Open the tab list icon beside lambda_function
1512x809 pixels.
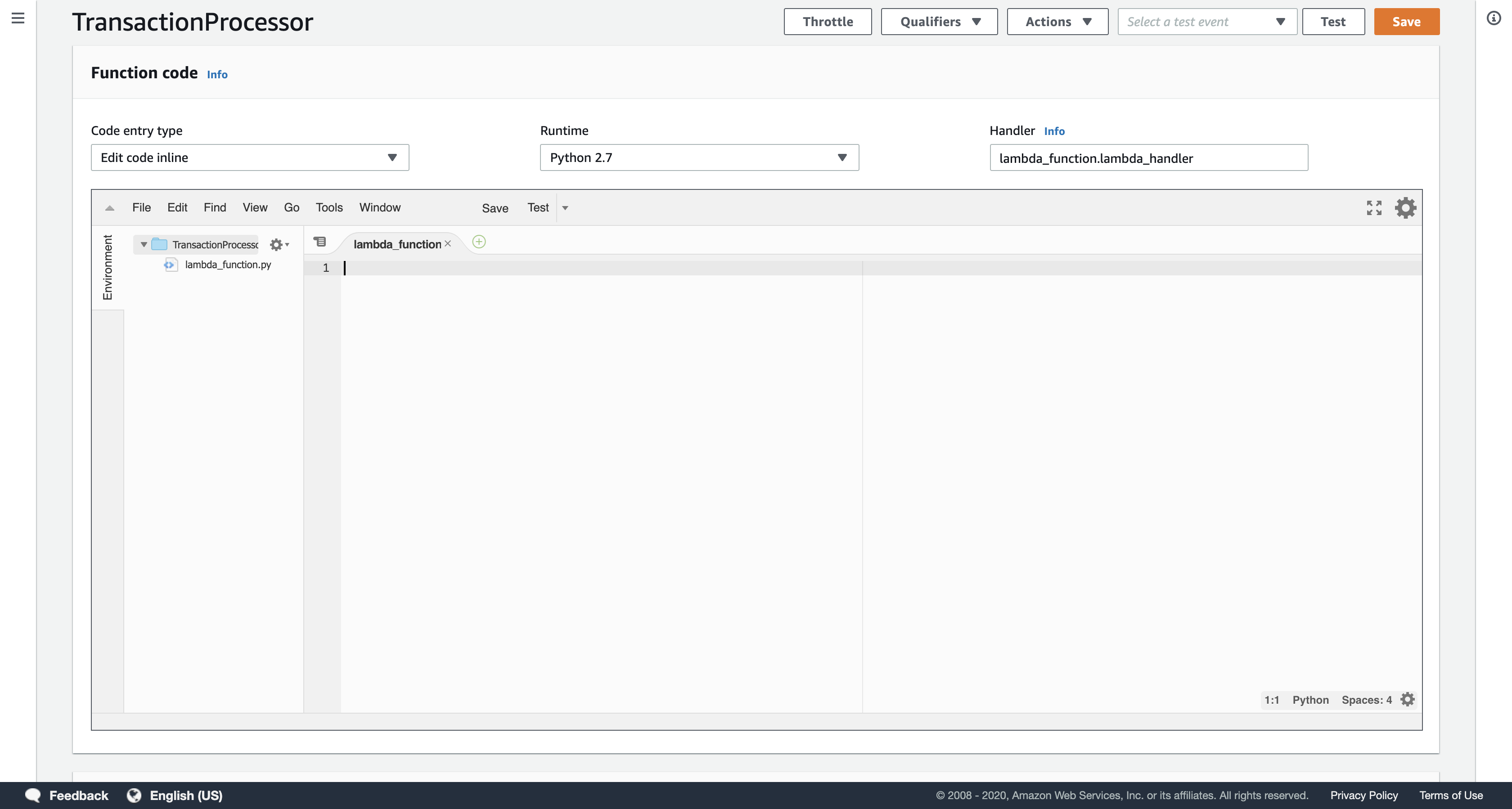click(x=320, y=242)
